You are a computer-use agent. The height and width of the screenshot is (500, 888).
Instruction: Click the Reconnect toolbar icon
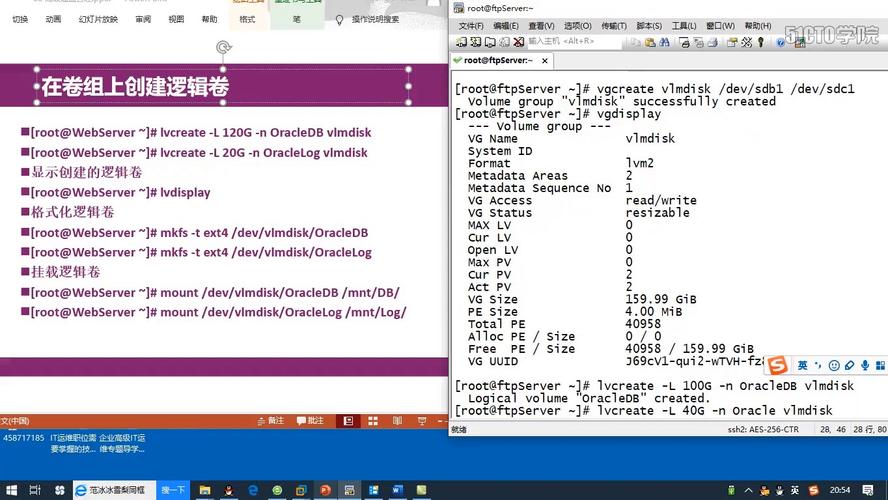point(504,42)
